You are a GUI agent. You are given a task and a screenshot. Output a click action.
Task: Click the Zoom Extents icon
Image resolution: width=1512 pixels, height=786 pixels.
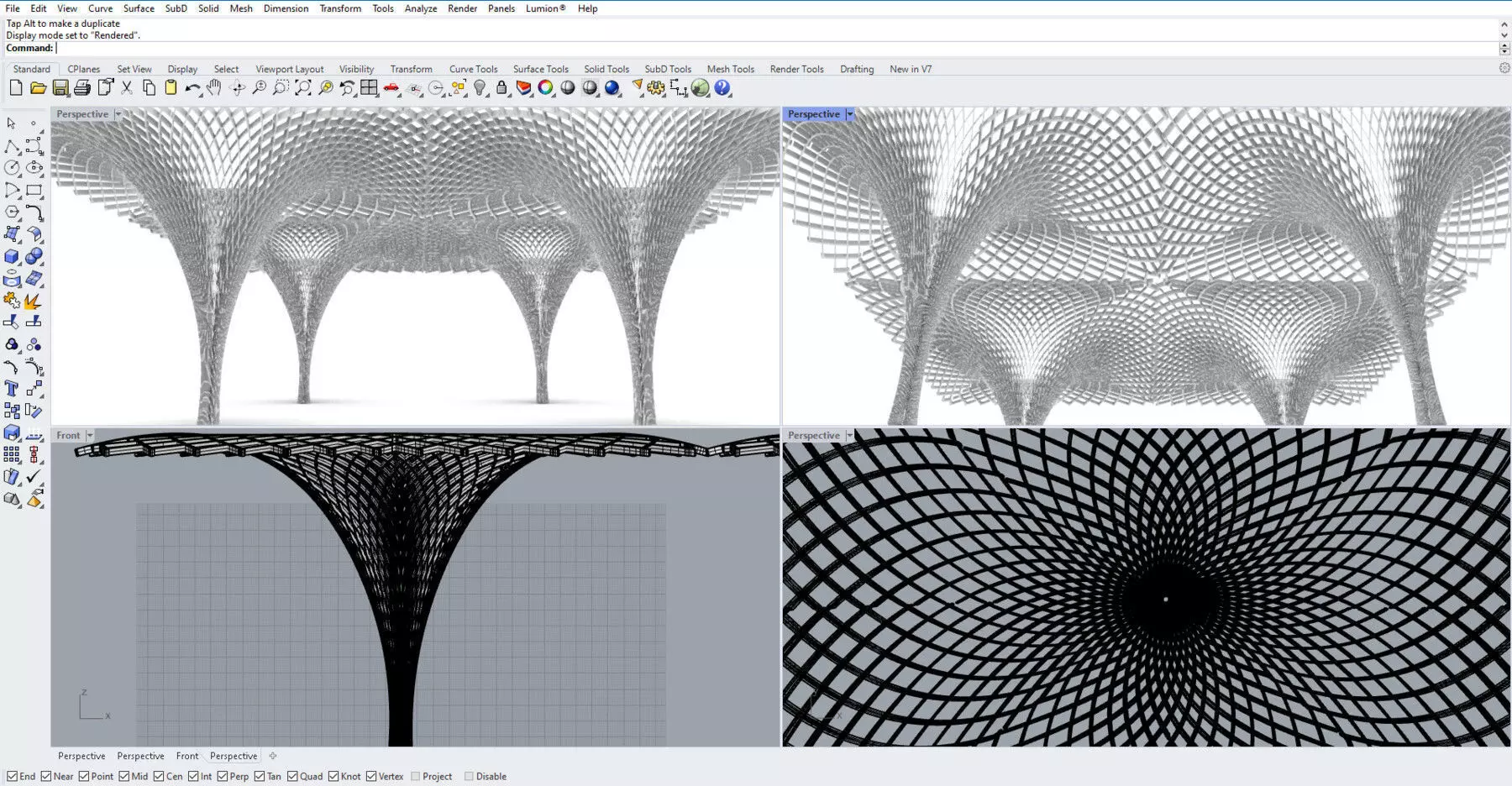(x=303, y=88)
